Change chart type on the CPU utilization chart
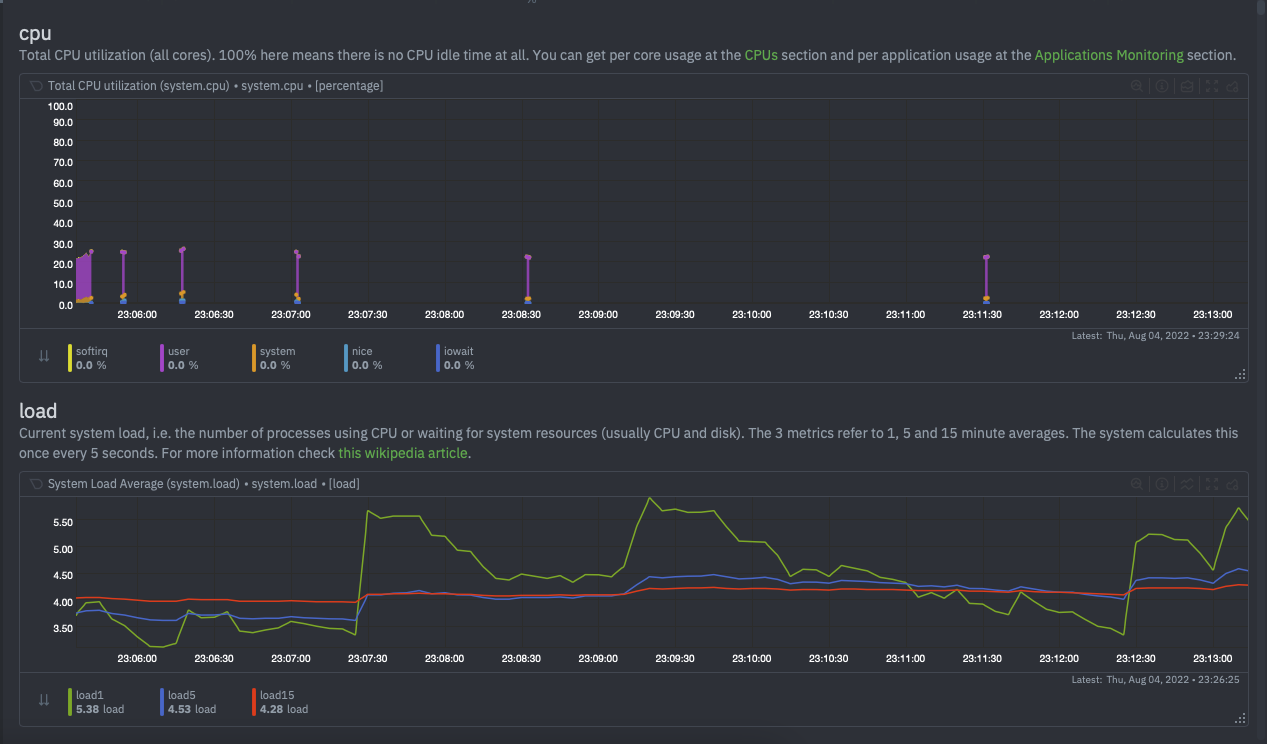1267x744 pixels. [1186, 86]
